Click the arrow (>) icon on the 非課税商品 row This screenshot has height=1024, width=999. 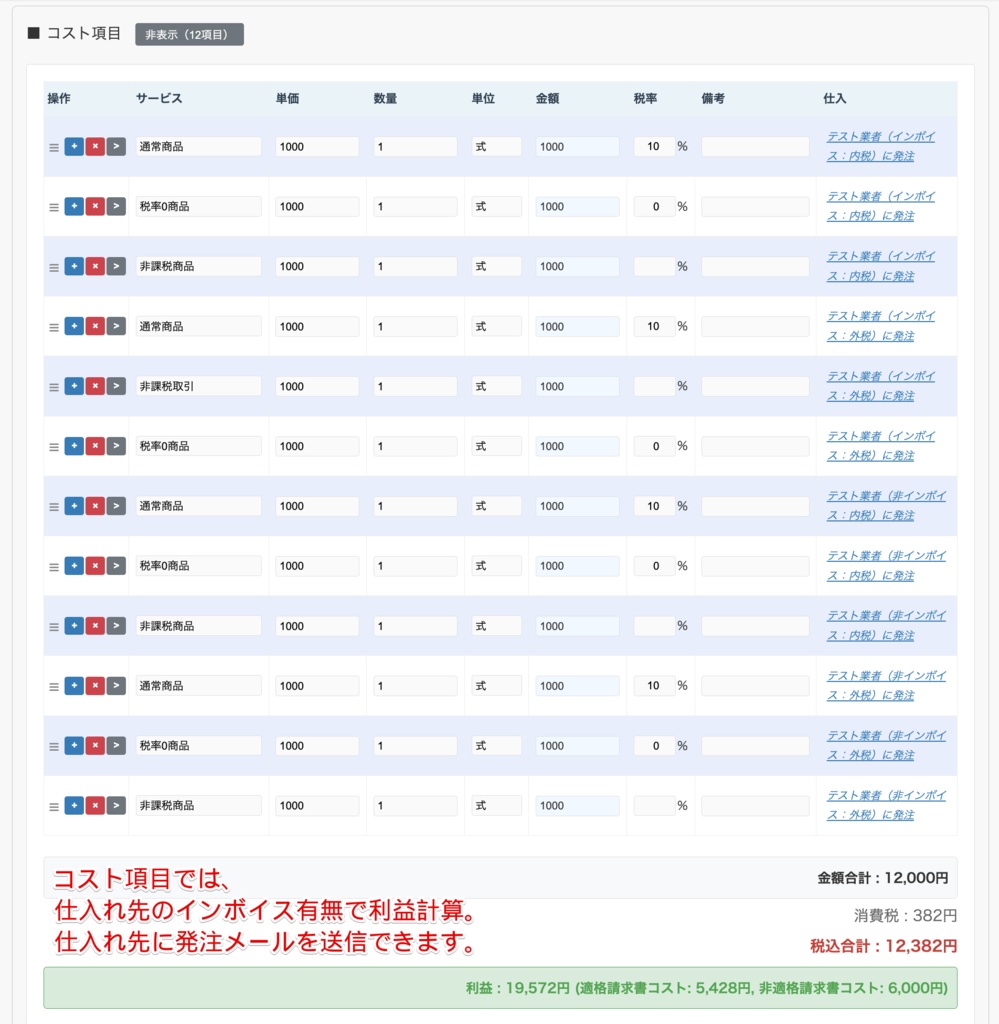click(114, 266)
